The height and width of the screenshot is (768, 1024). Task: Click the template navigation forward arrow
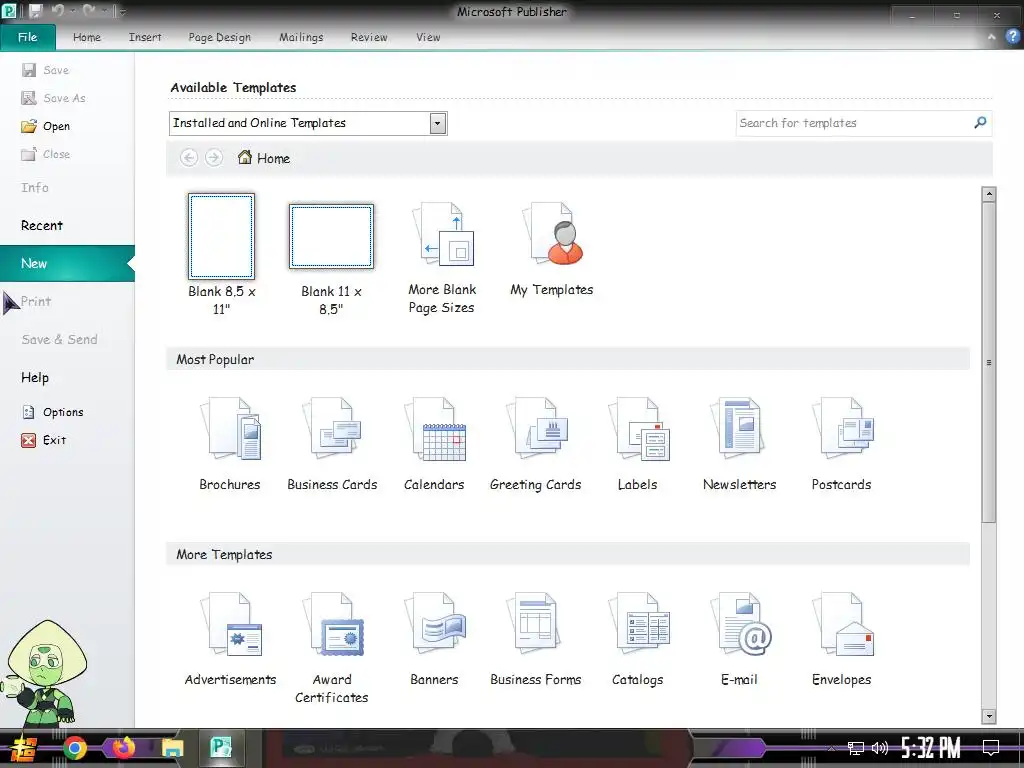pyautogui.click(x=214, y=158)
